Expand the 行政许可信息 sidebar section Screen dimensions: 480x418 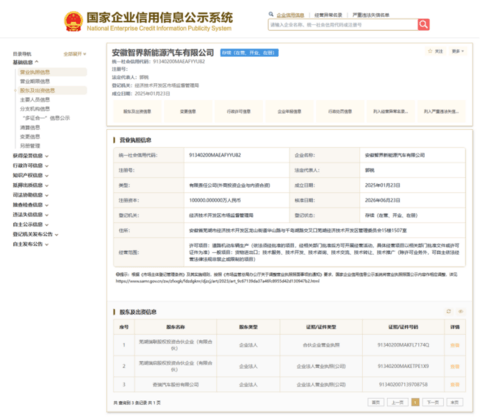31,165
